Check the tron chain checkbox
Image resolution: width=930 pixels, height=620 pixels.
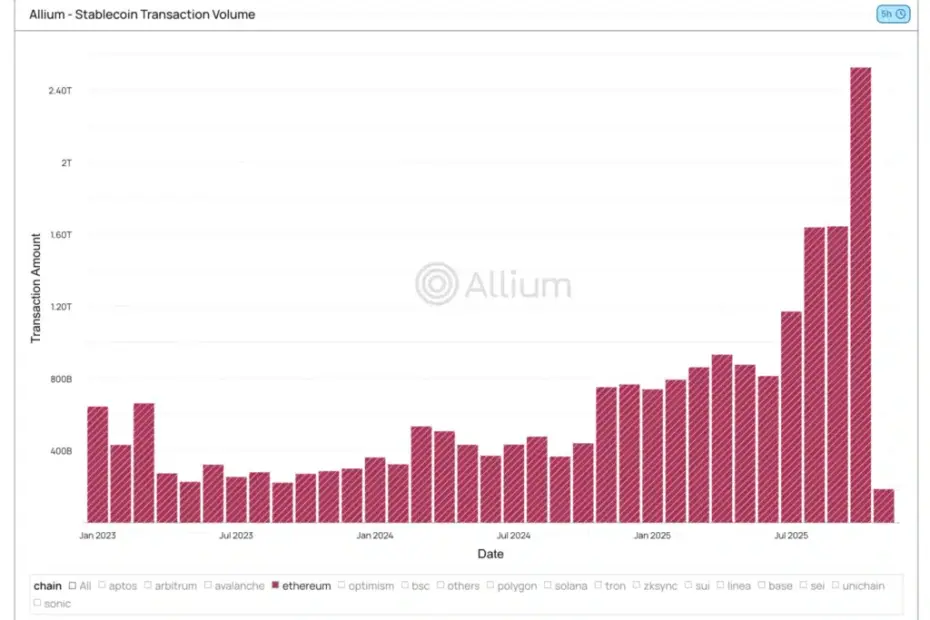tap(598, 586)
